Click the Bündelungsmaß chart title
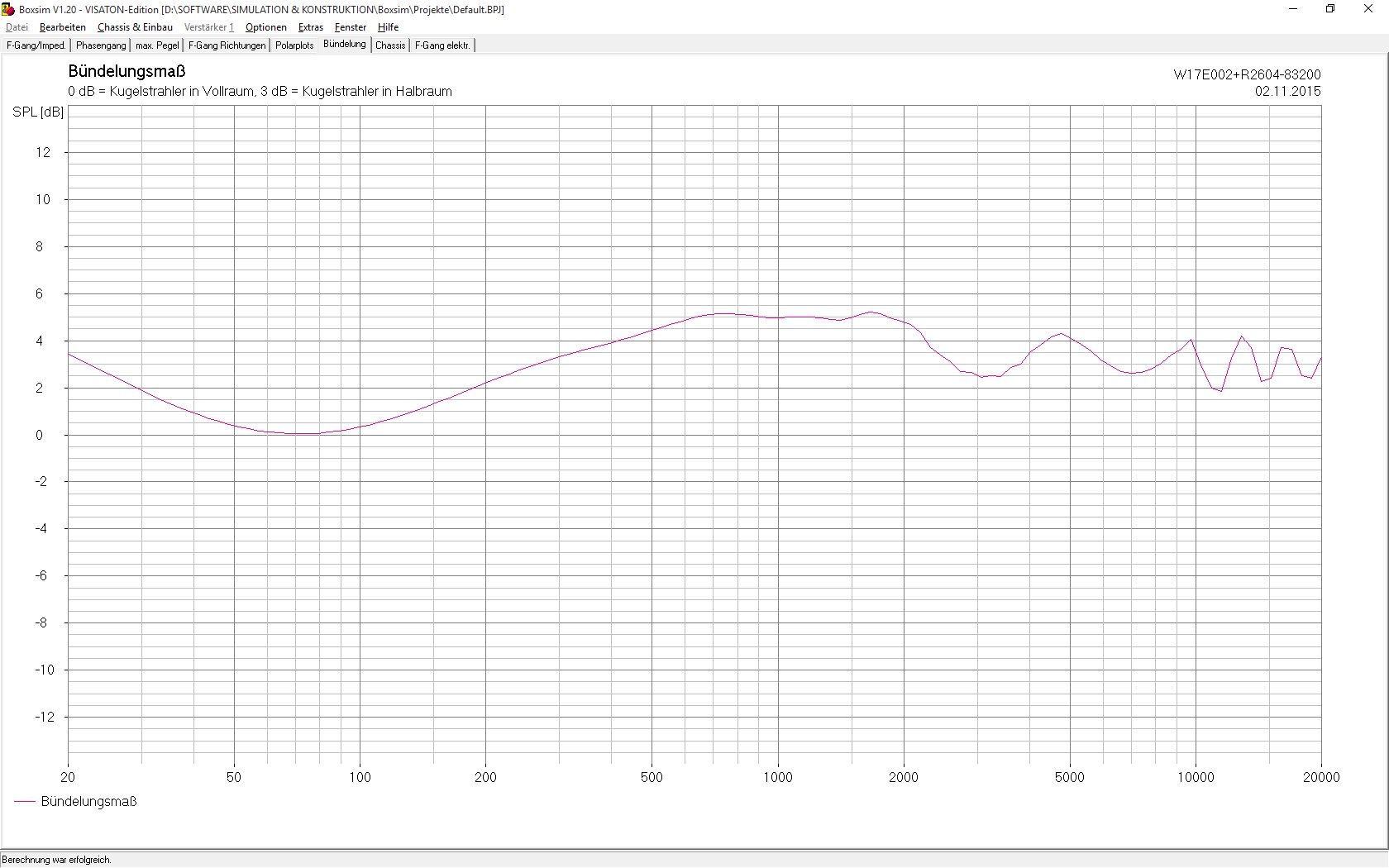This screenshot has height=868, width=1389. [x=126, y=71]
